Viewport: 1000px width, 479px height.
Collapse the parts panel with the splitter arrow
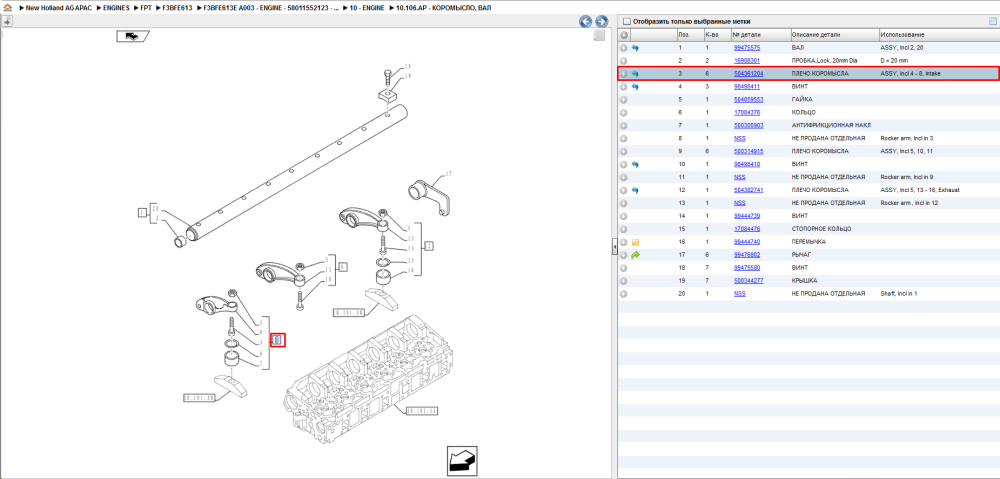pyautogui.click(x=614, y=246)
